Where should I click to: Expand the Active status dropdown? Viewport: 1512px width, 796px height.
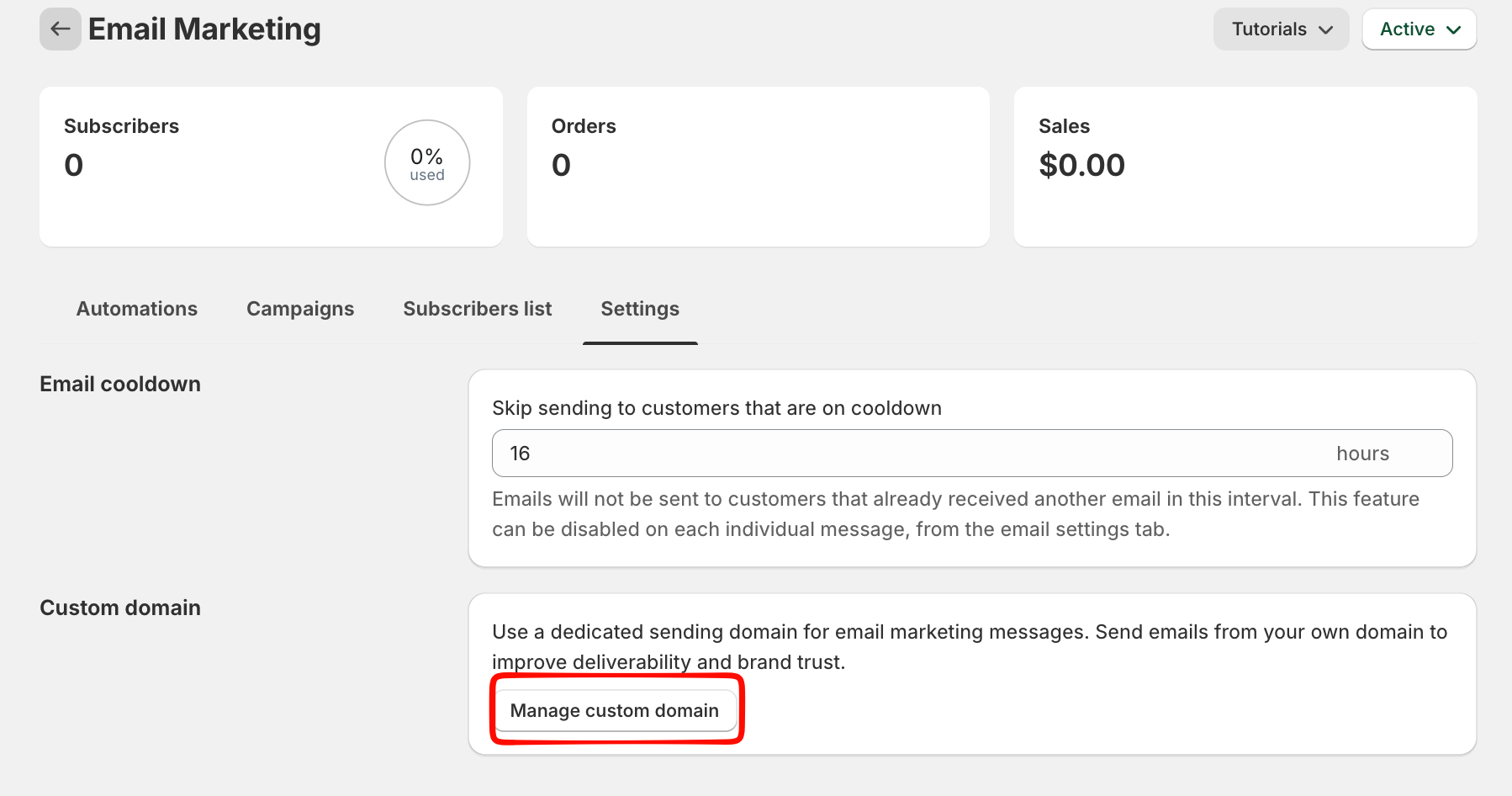[x=1419, y=29]
